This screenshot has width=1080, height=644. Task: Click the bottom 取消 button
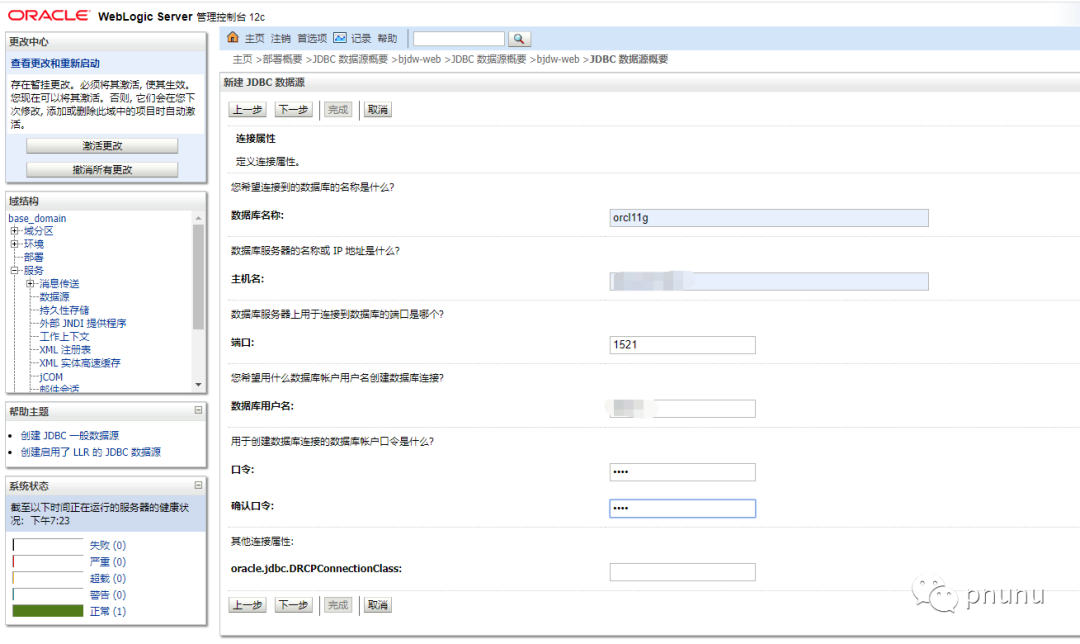point(377,605)
